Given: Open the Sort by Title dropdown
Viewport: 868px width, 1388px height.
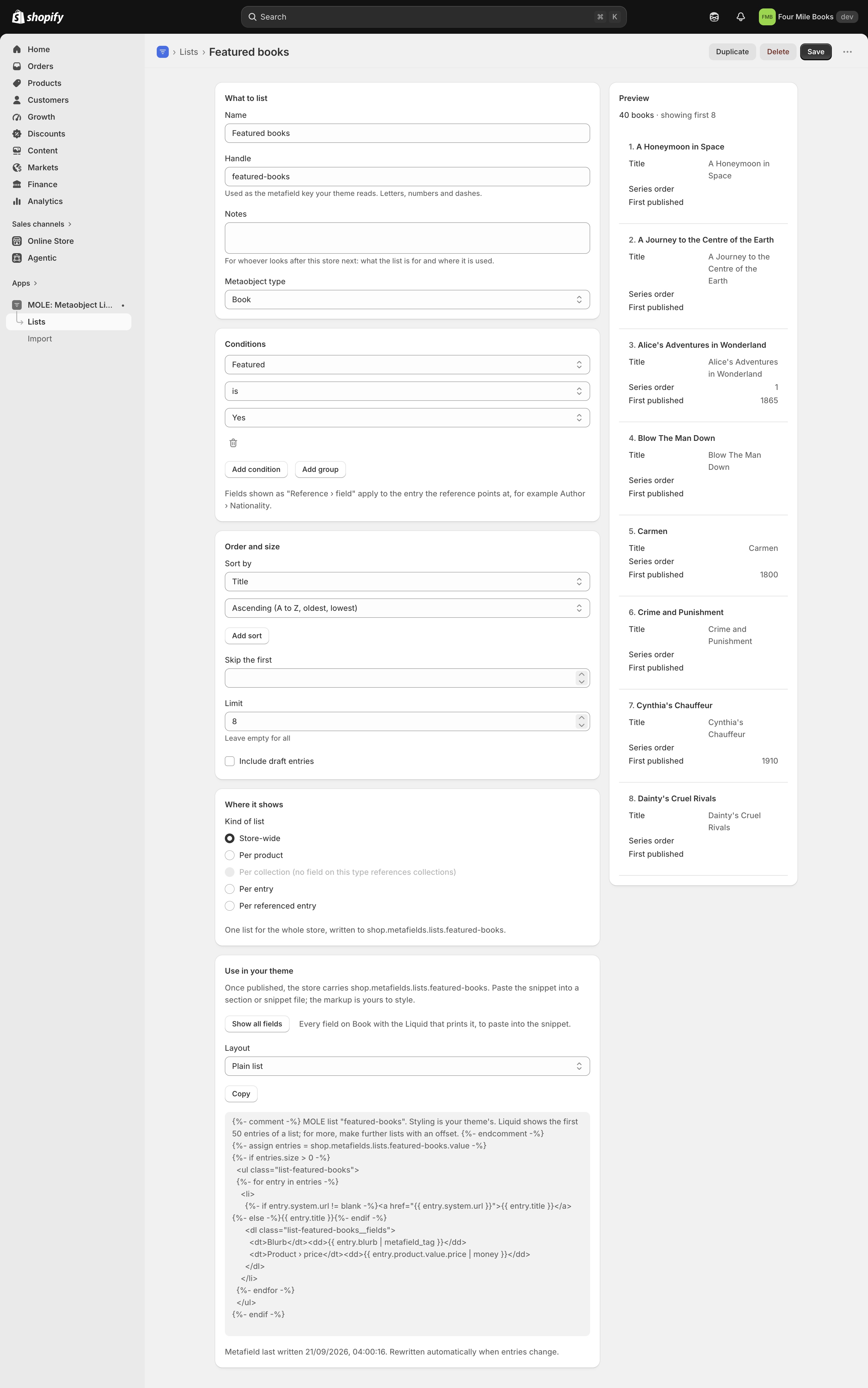Looking at the screenshot, I should pos(407,582).
